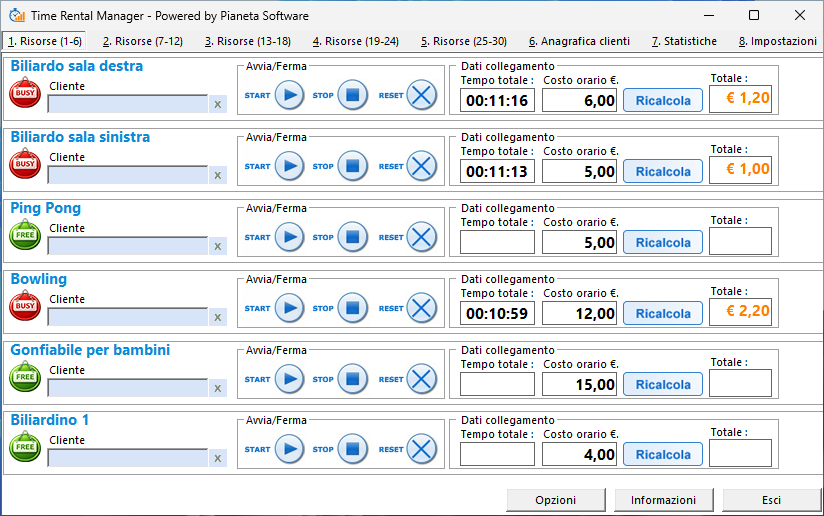Start the Ping Pong timer
Screen dimensions: 824x516
click(290, 237)
